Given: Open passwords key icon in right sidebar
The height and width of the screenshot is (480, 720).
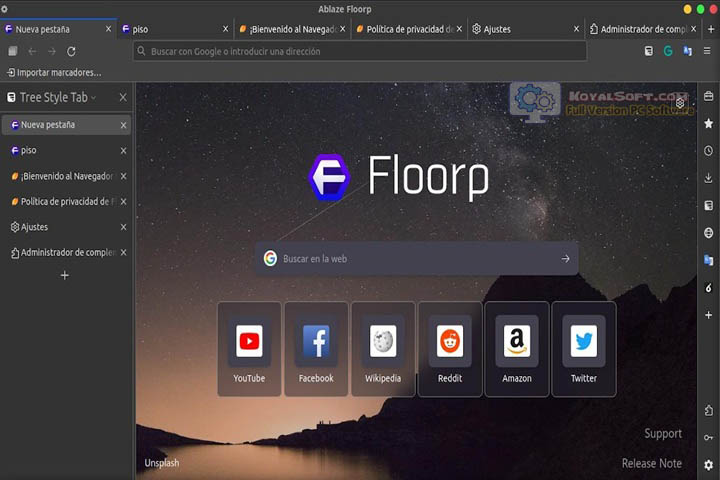Looking at the screenshot, I should pyautogui.click(x=709, y=438).
